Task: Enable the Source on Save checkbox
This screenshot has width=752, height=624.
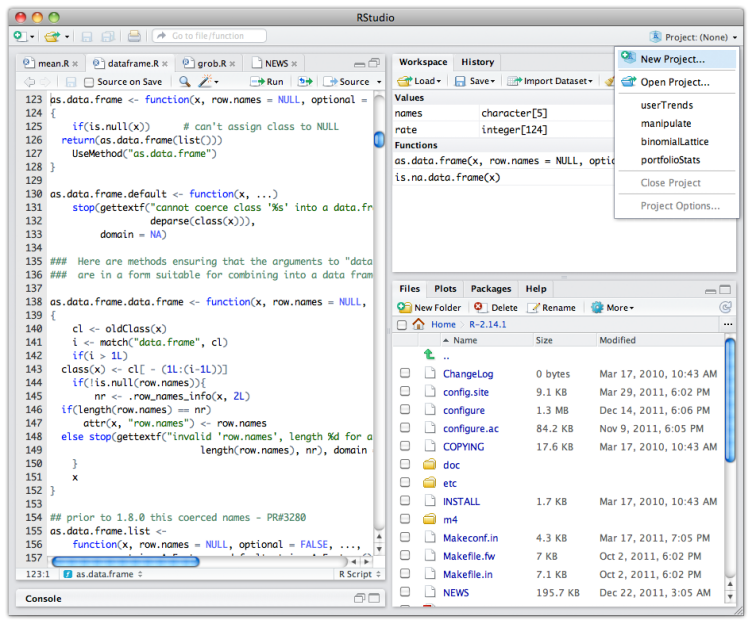Action: point(89,82)
